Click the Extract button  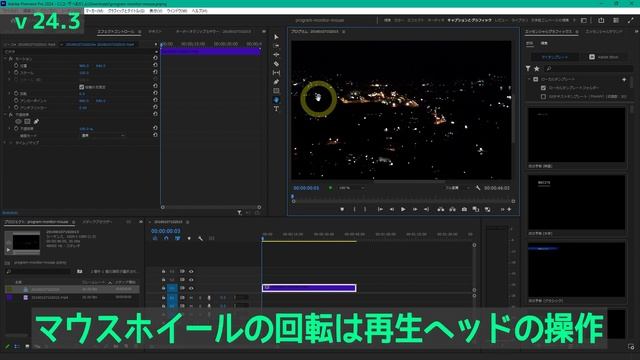(x=452, y=209)
